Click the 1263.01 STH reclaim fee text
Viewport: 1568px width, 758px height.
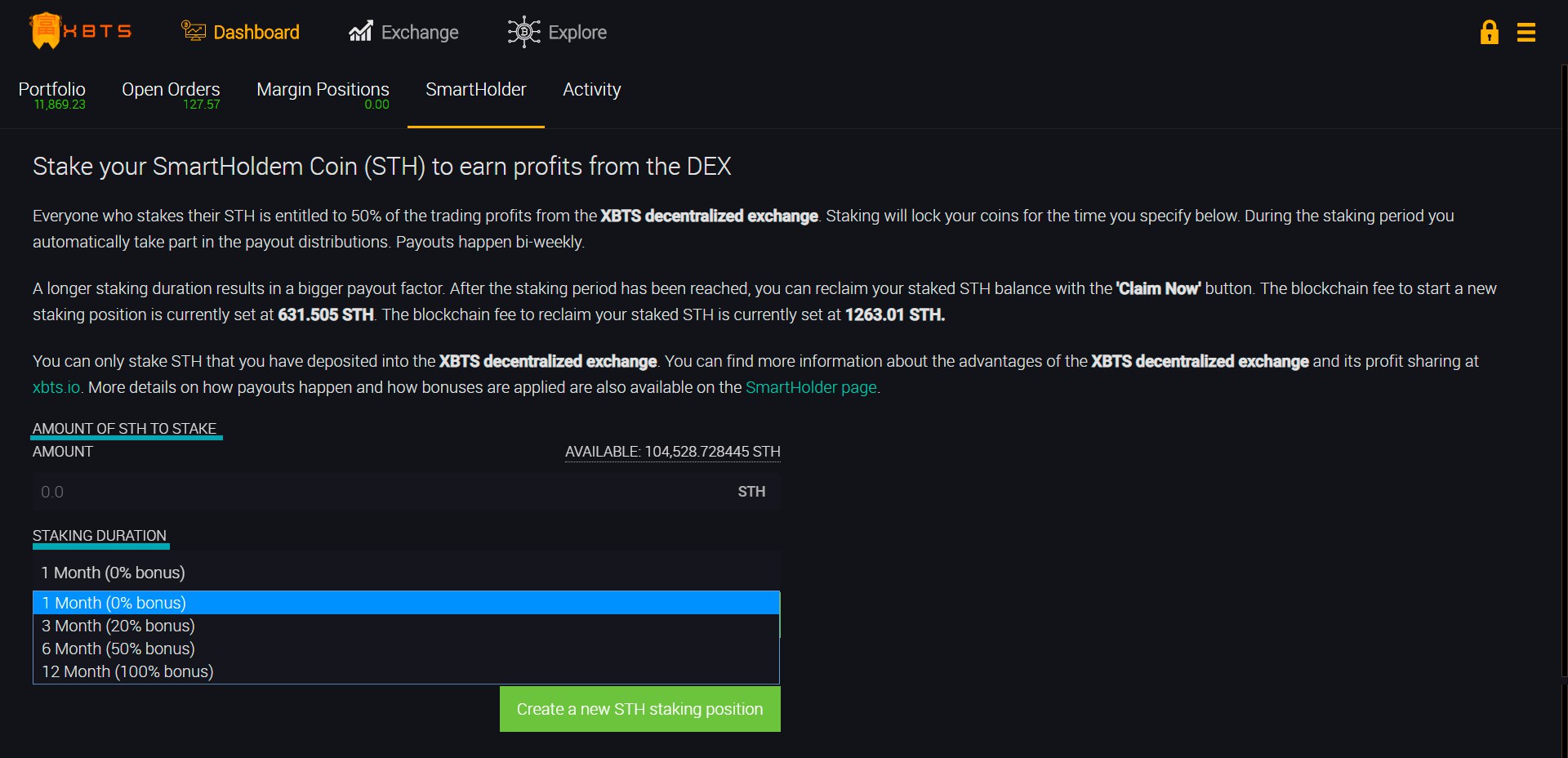[895, 314]
